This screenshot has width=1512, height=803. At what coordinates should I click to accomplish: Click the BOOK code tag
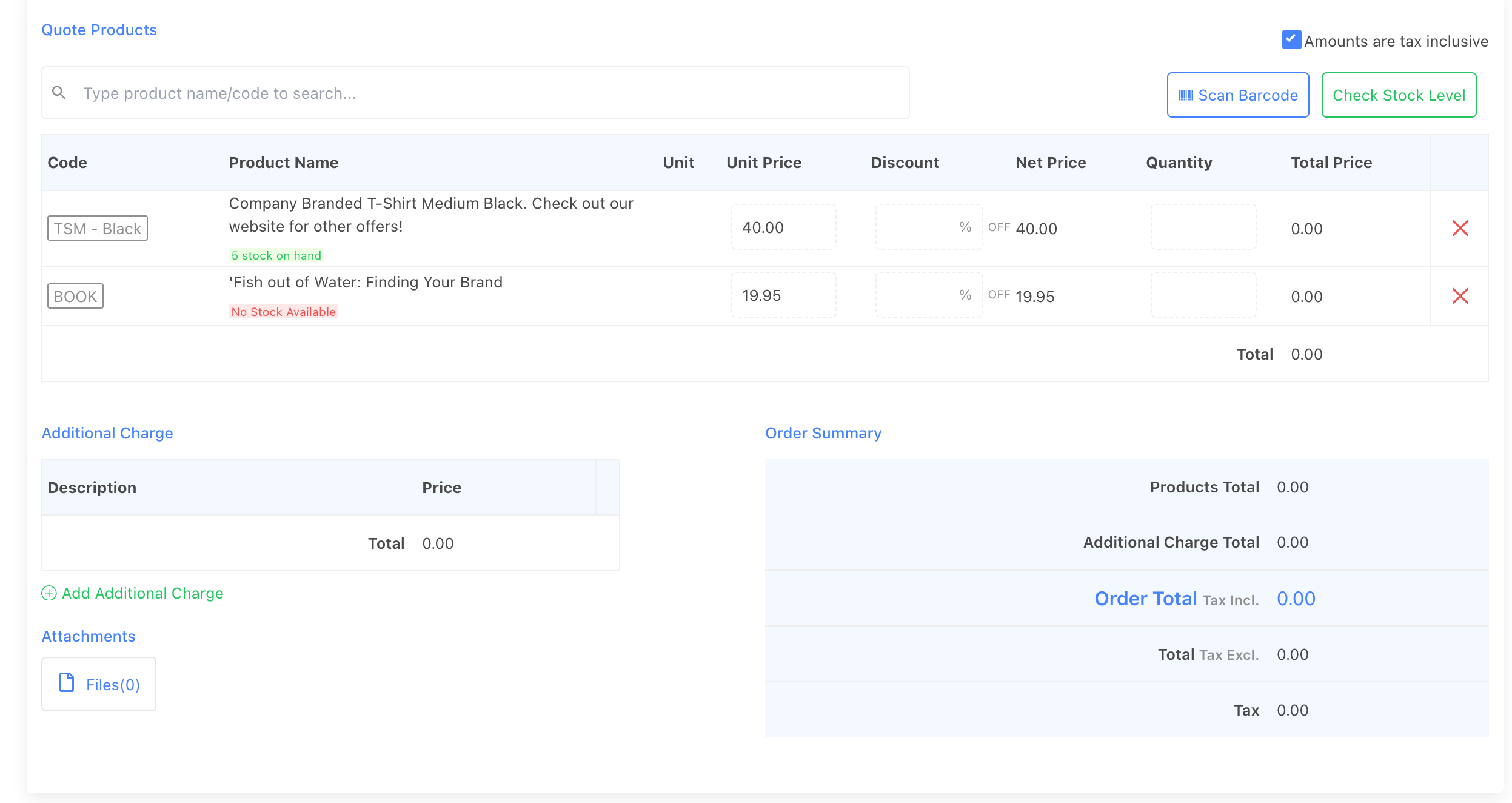[76, 297]
